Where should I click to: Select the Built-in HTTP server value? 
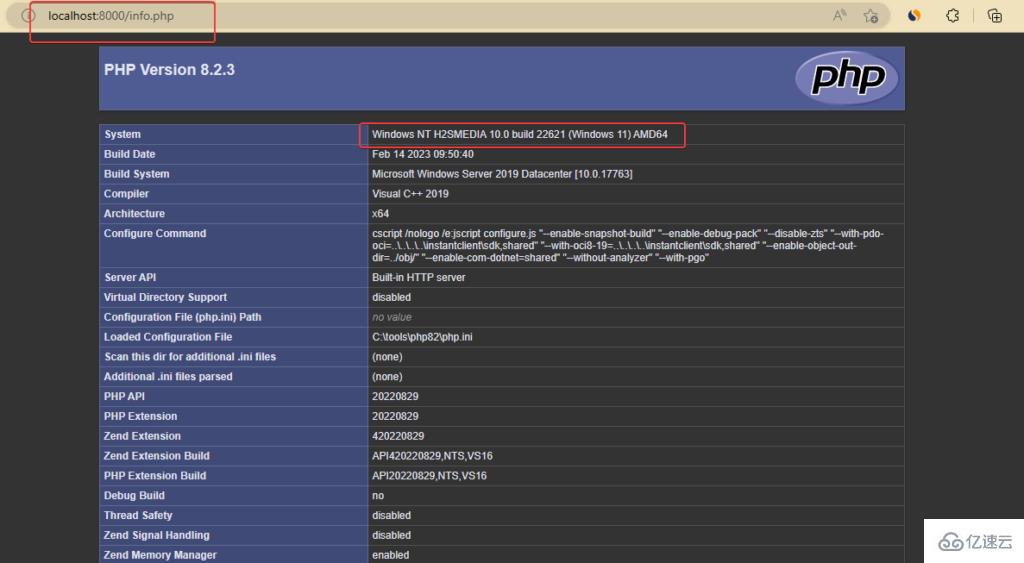tap(419, 278)
